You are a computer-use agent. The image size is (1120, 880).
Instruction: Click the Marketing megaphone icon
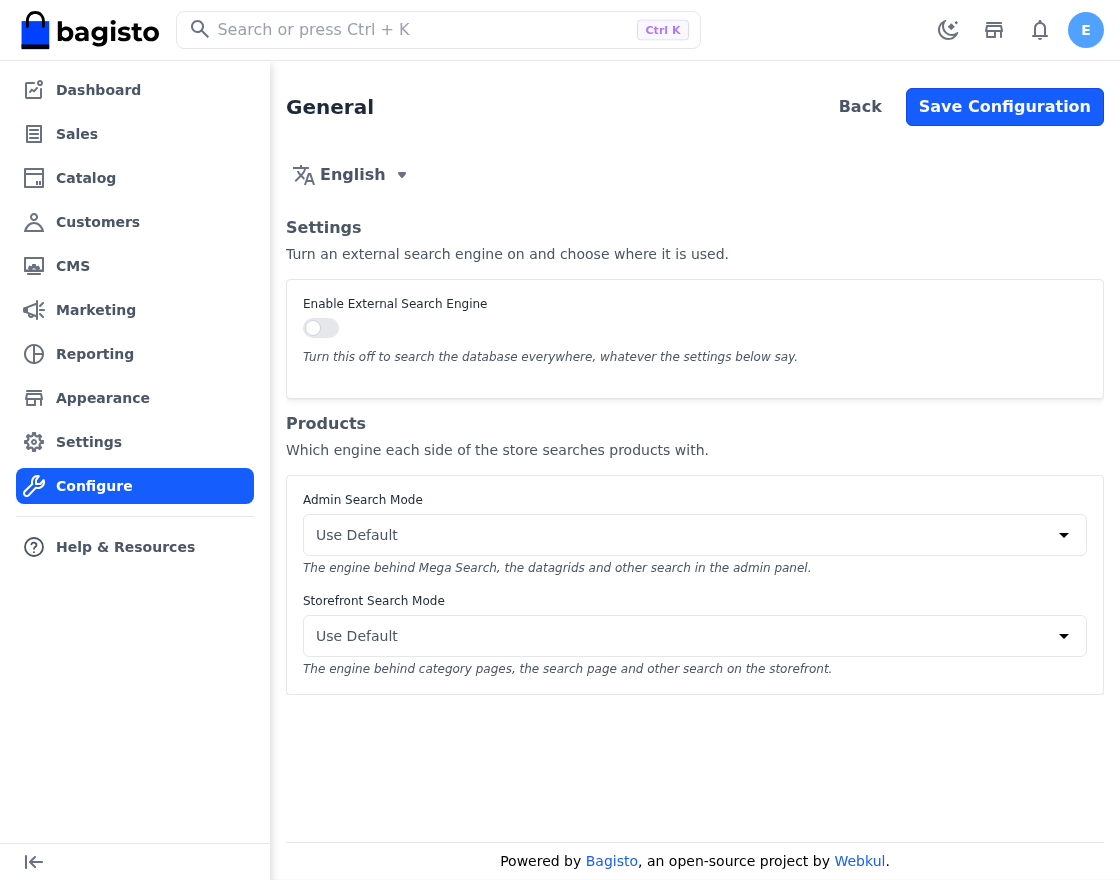pyautogui.click(x=34, y=310)
